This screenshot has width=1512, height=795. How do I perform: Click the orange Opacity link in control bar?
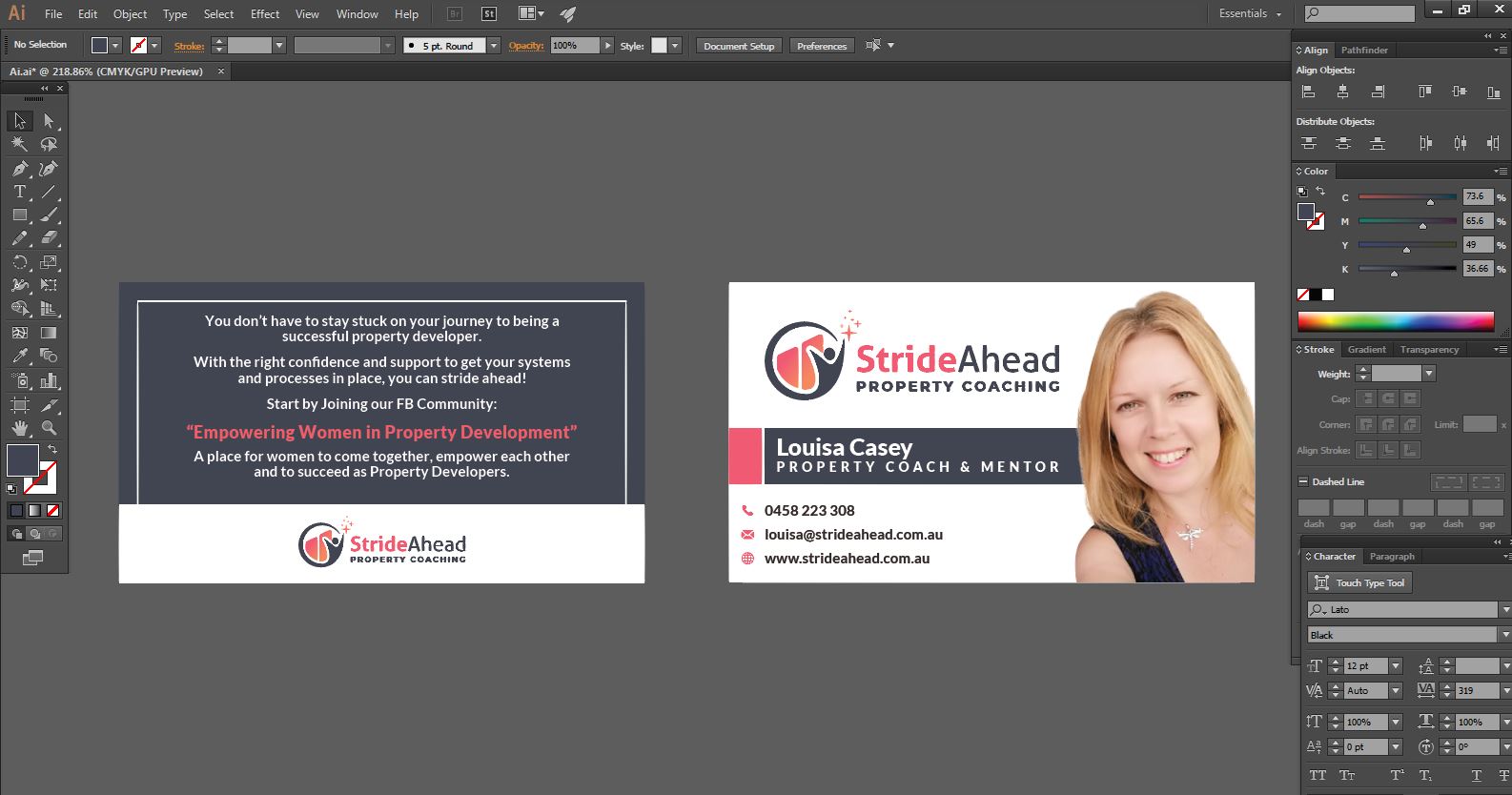[526, 46]
